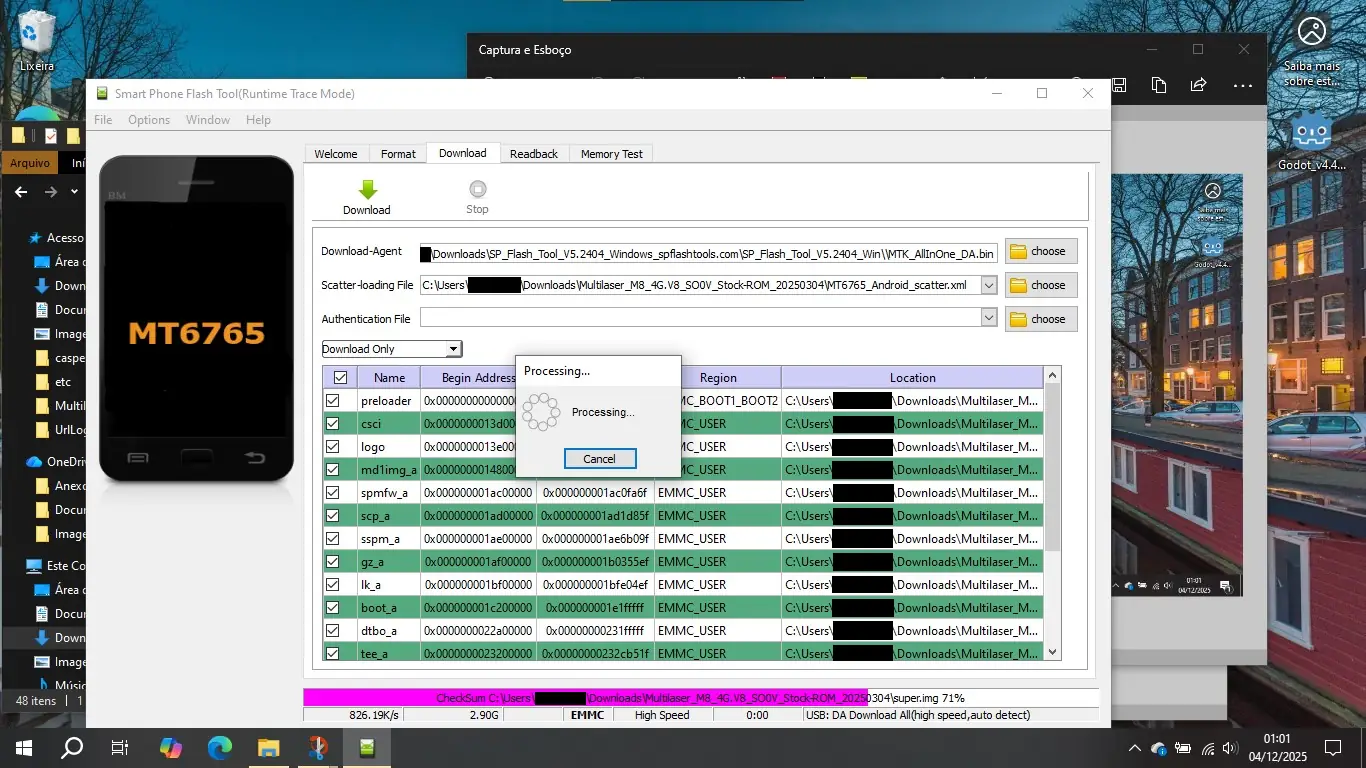Screen dimensions: 1366x768
Task: Open Microsoft Edge from the taskbar
Action: [220, 747]
